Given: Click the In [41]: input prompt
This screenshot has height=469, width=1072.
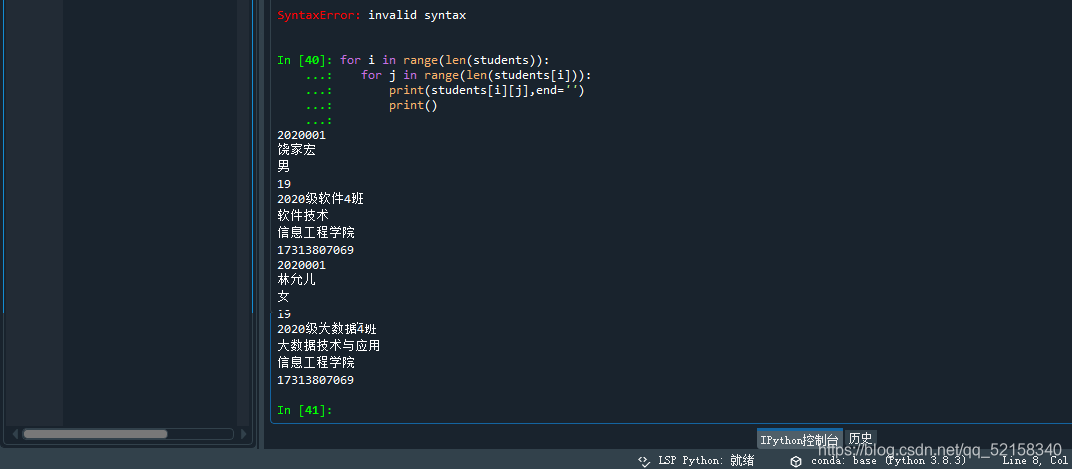Looking at the screenshot, I should pyautogui.click(x=304, y=410).
